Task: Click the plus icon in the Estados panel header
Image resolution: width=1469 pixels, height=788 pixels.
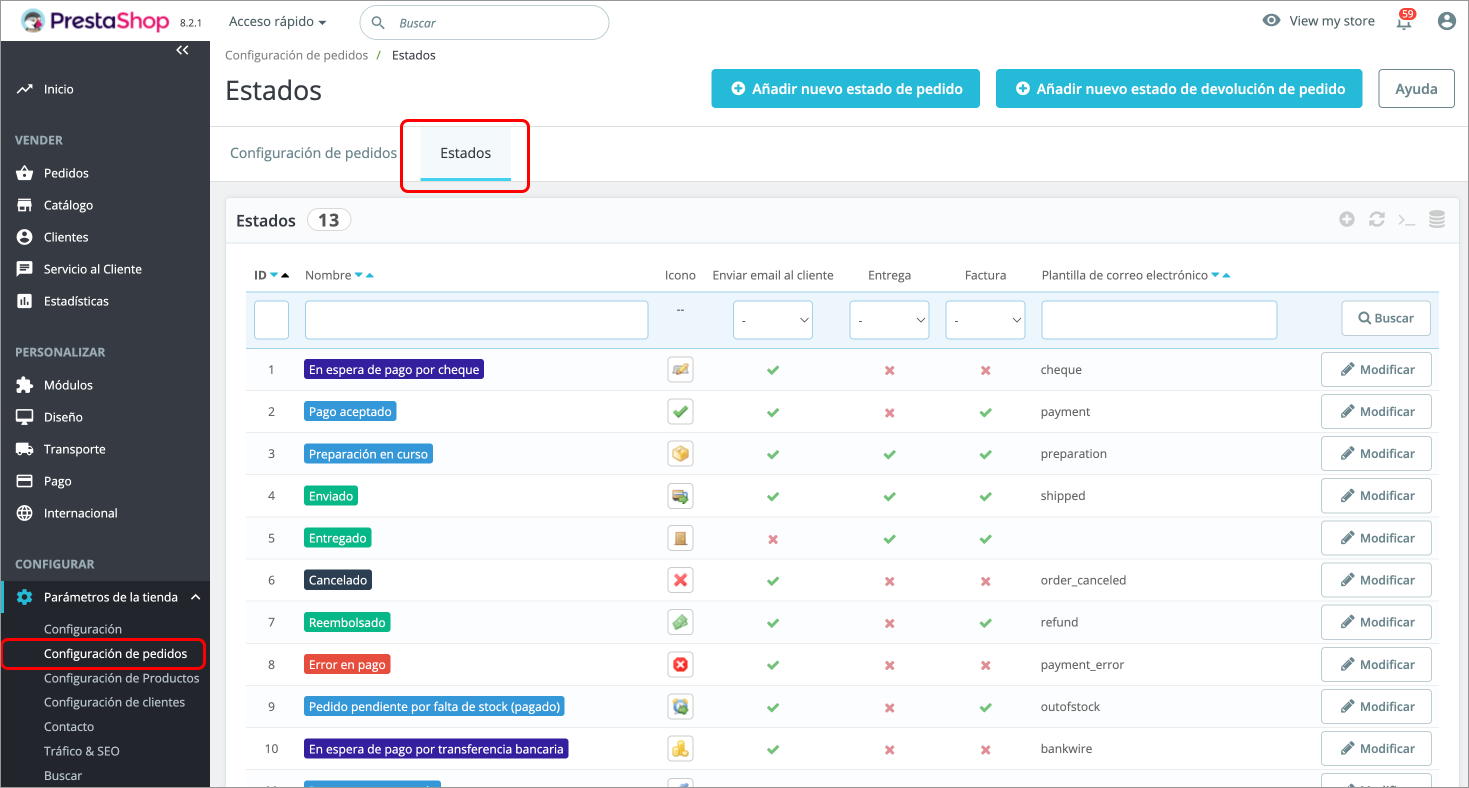Action: click(1347, 218)
